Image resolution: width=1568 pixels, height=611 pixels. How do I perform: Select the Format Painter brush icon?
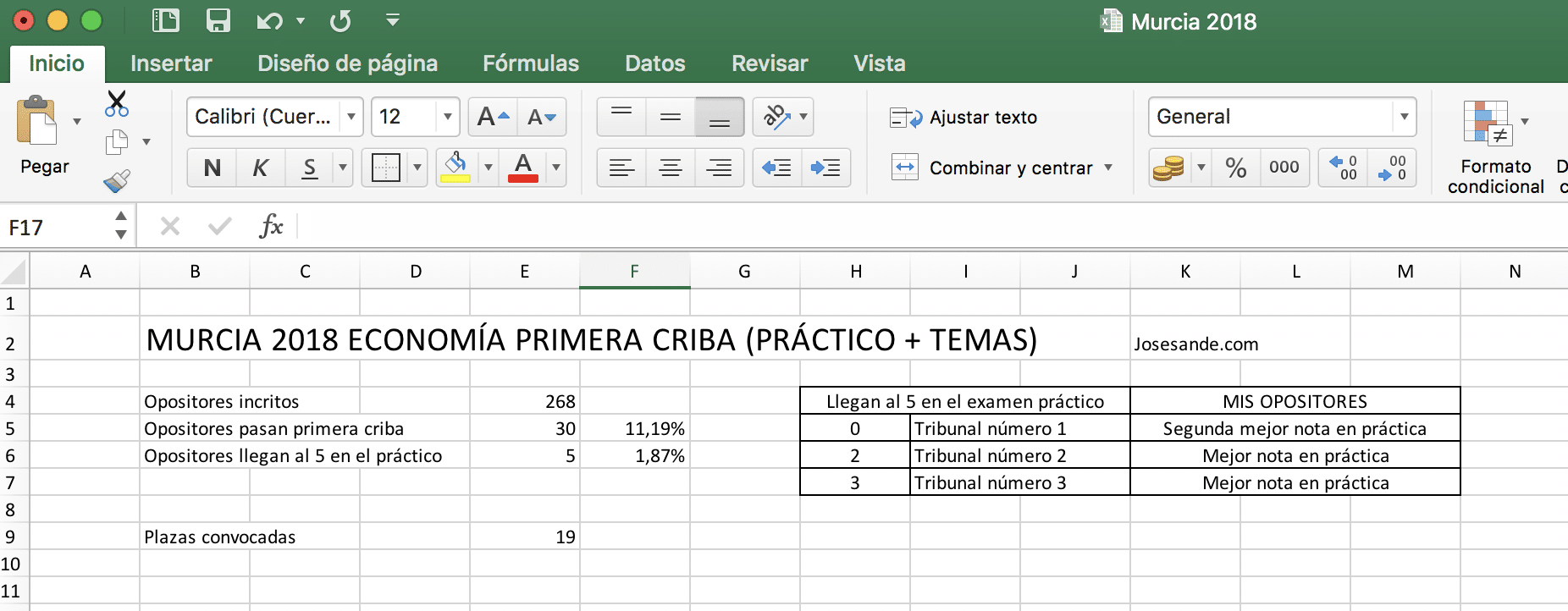pos(117,180)
